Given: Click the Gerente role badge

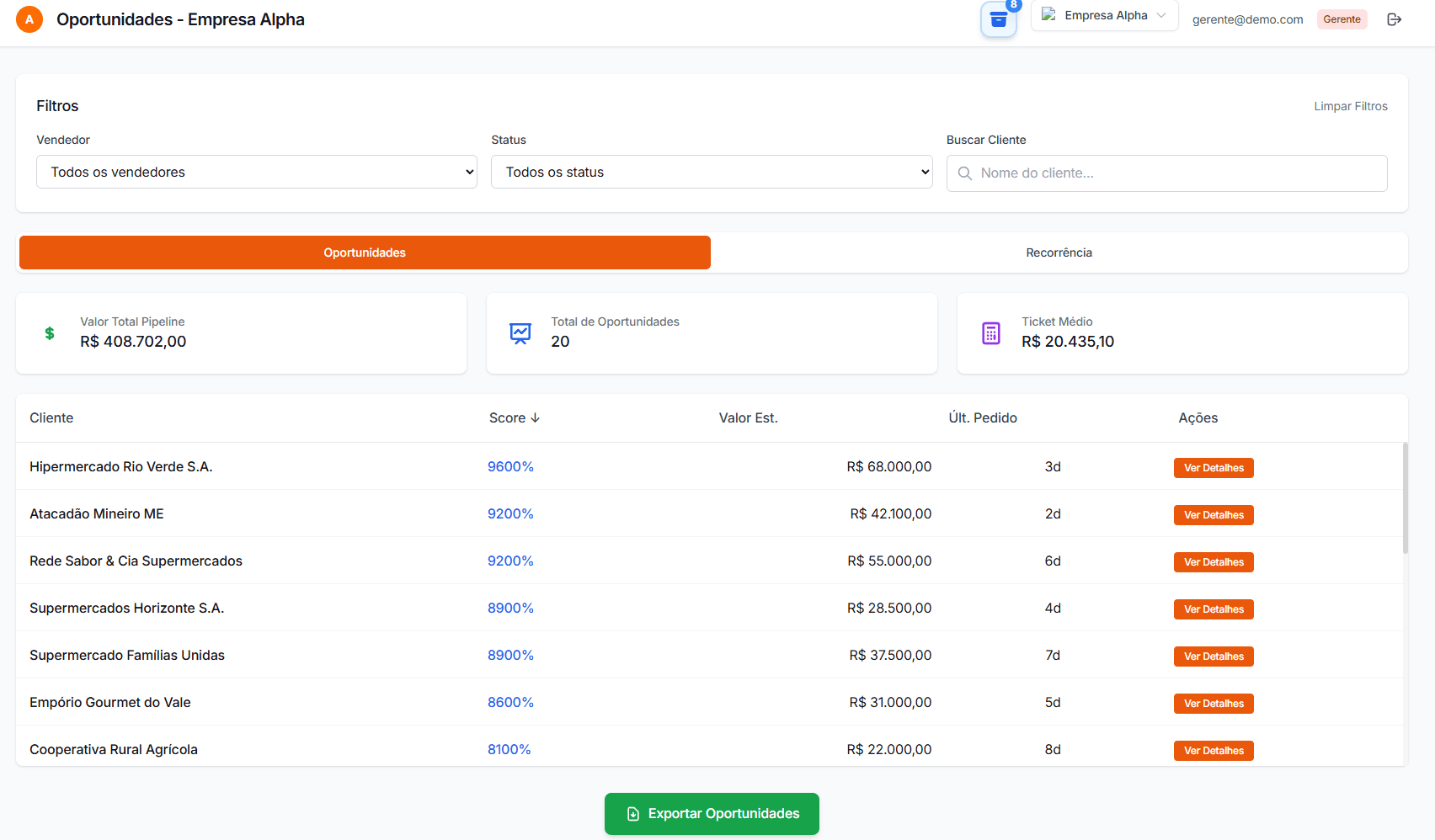Looking at the screenshot, I should point(1342,19).
